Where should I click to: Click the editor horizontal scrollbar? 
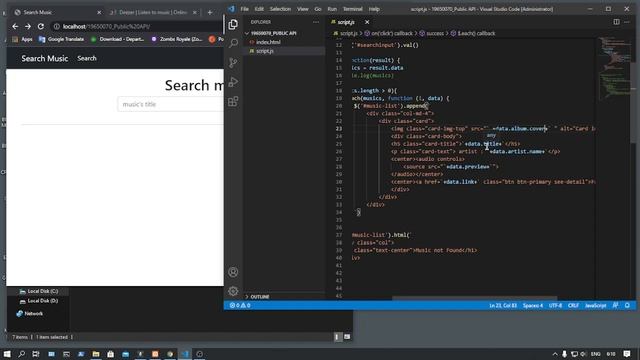click(x=474, y=298)
